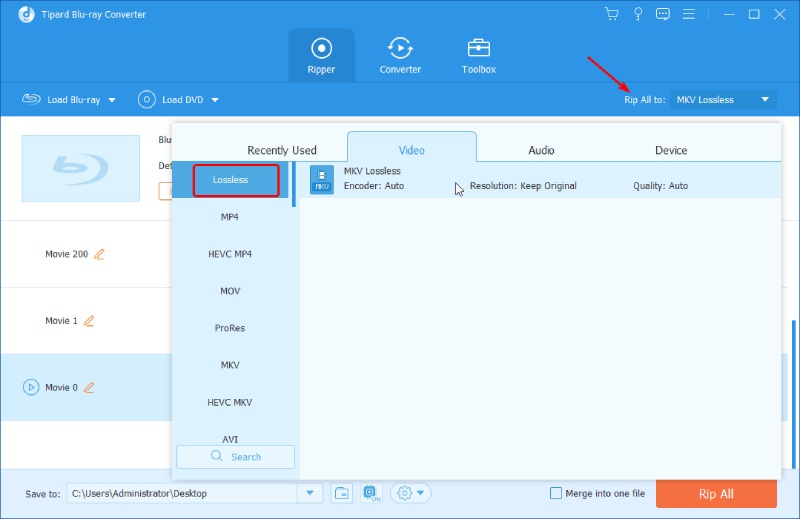
Task: Open the shopping cart purchase icon
Action: [611, 14]
